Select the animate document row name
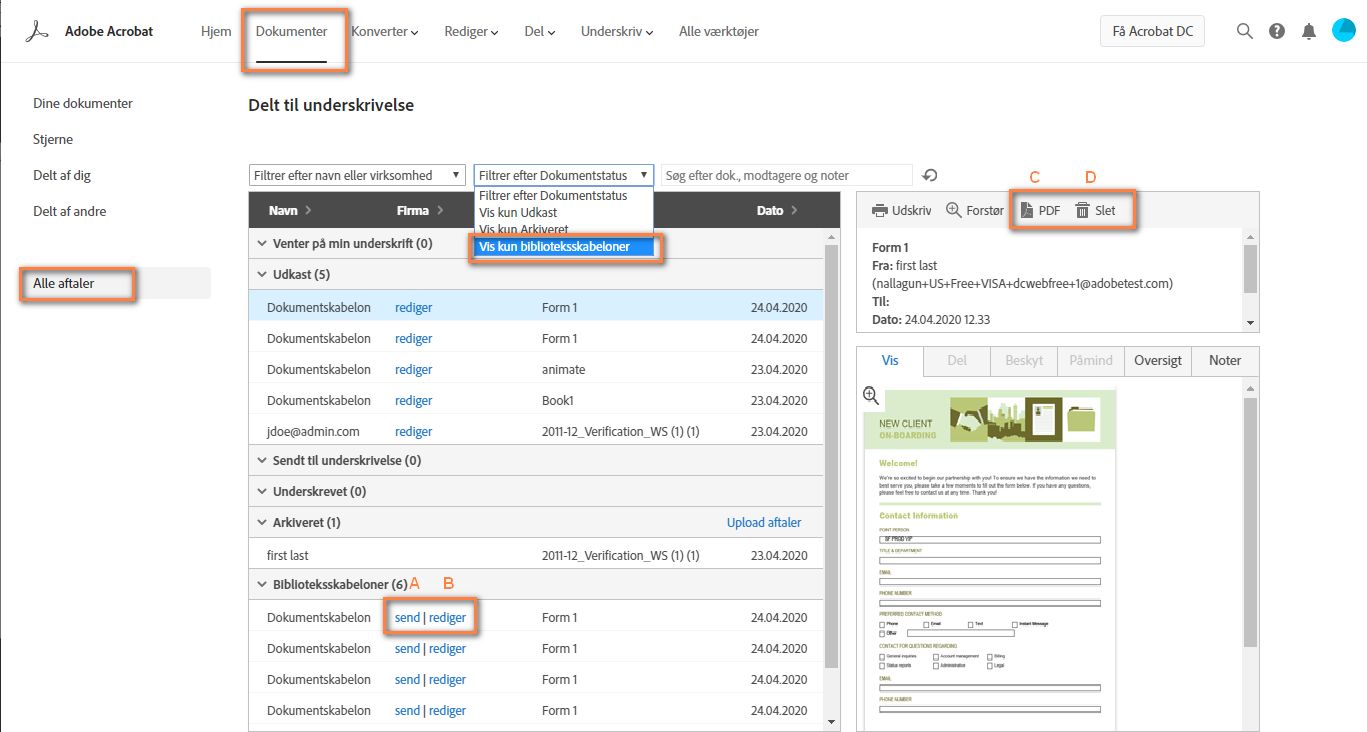The height and width of the screenshot is (732, 1367). click(x=563, y=370)
